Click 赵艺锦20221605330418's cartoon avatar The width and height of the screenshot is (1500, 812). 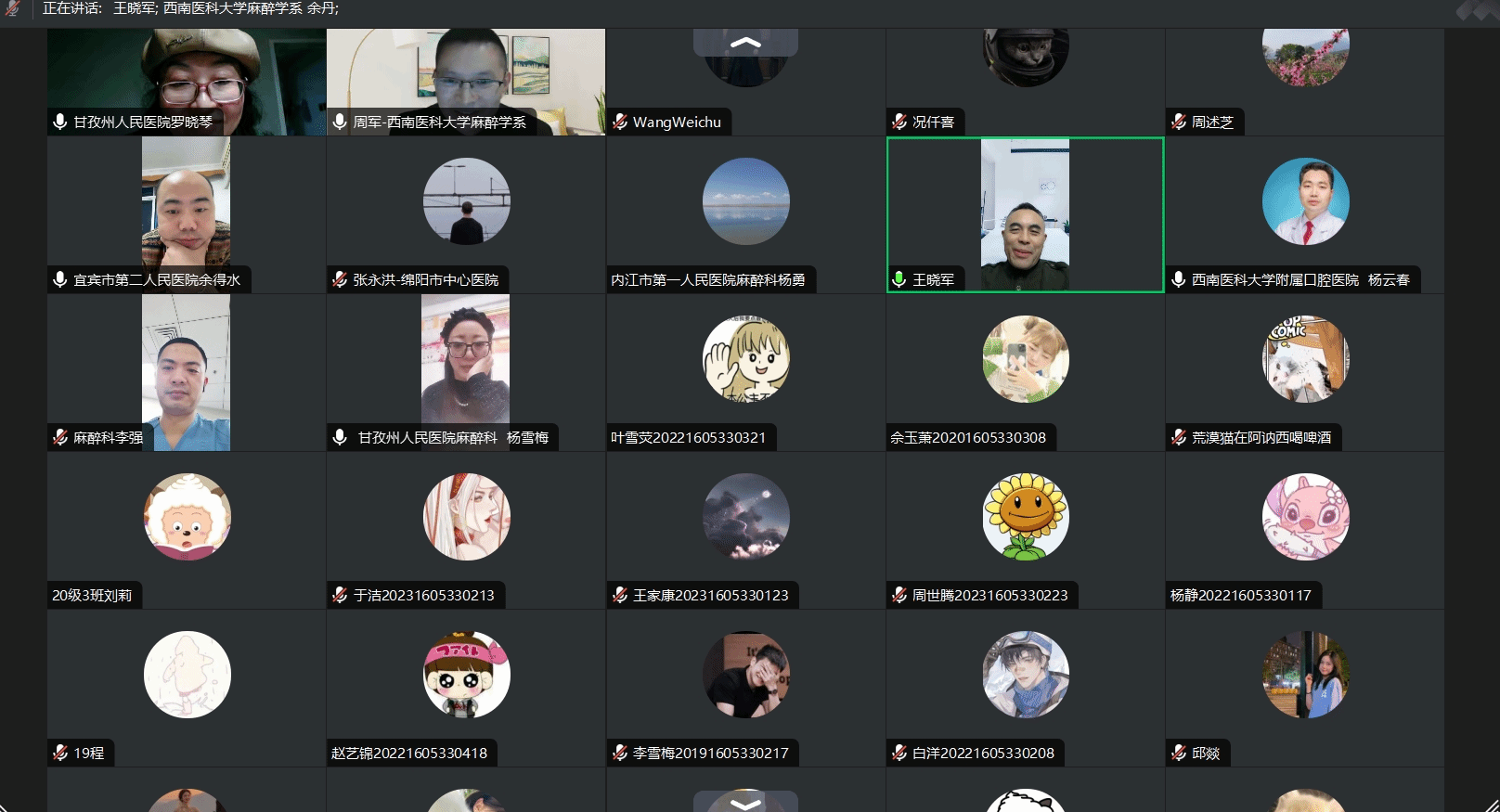click(466, 675)
